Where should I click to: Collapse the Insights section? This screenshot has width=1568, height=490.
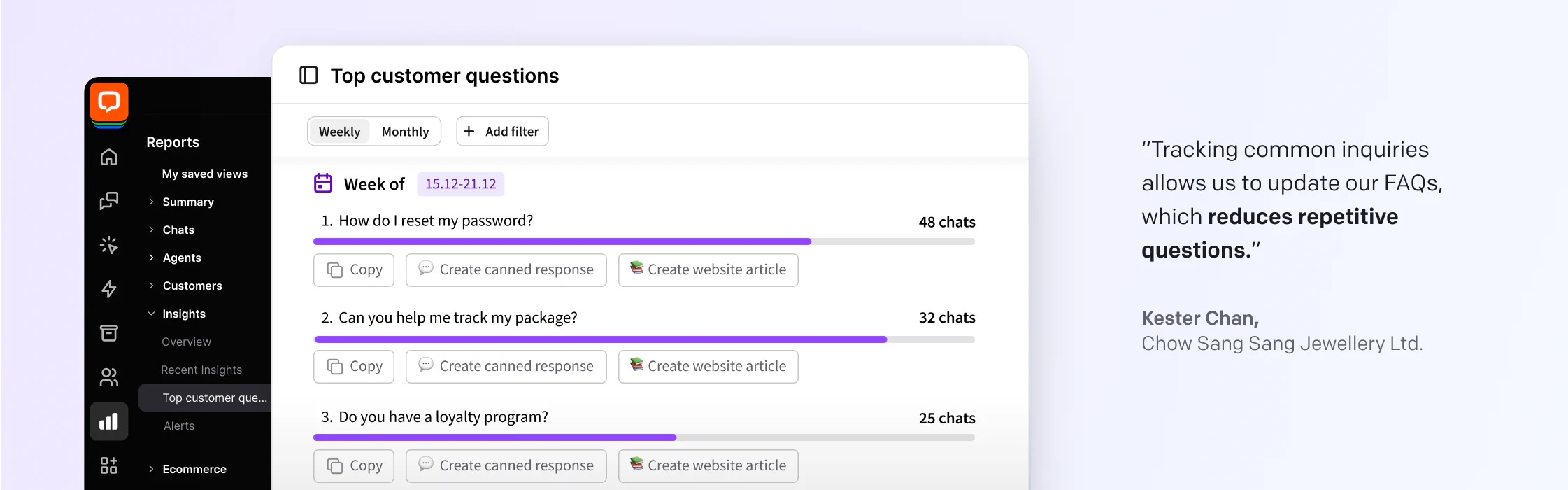point(183,314)
